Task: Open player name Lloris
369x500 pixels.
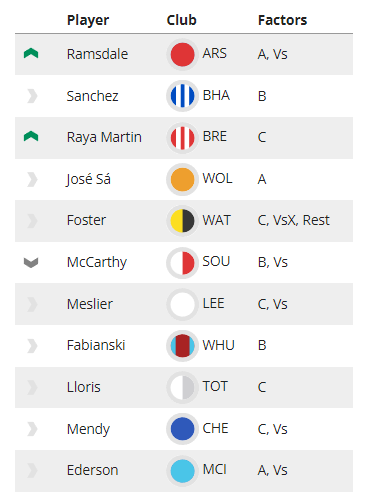Action: 84,387
